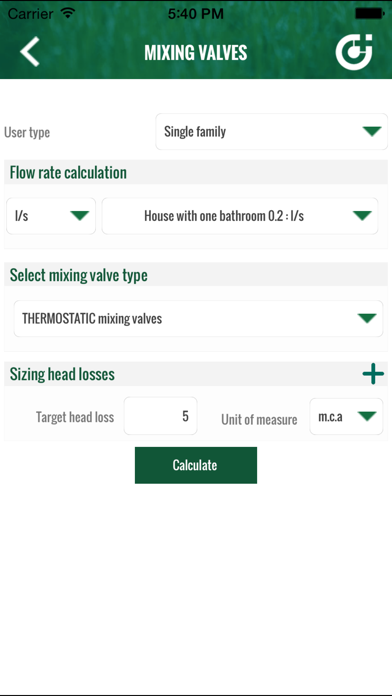This screenshot has width=392, height=696.
Task: Tap the Unit of measure label
Action: pos(259,419)
